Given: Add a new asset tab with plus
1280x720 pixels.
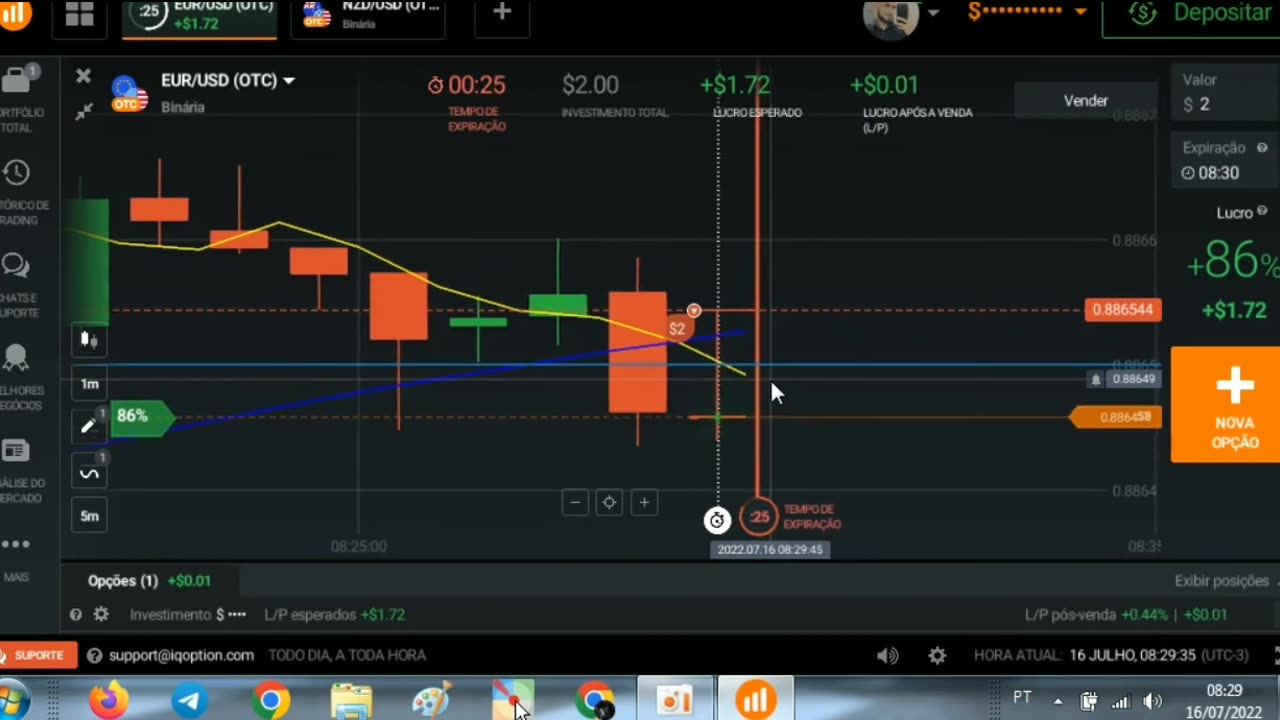Looking at the screenshot, I should 502,12.
